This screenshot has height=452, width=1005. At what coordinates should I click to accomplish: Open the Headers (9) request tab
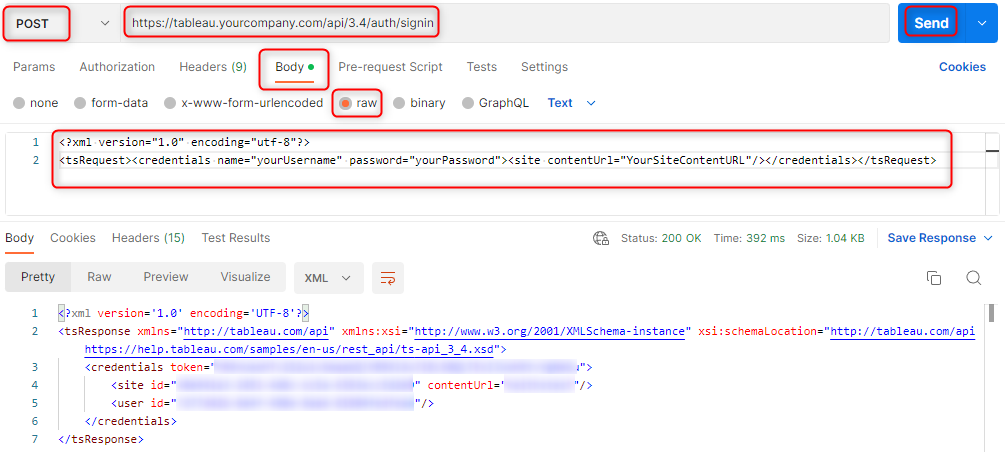(x=213, y=67)
